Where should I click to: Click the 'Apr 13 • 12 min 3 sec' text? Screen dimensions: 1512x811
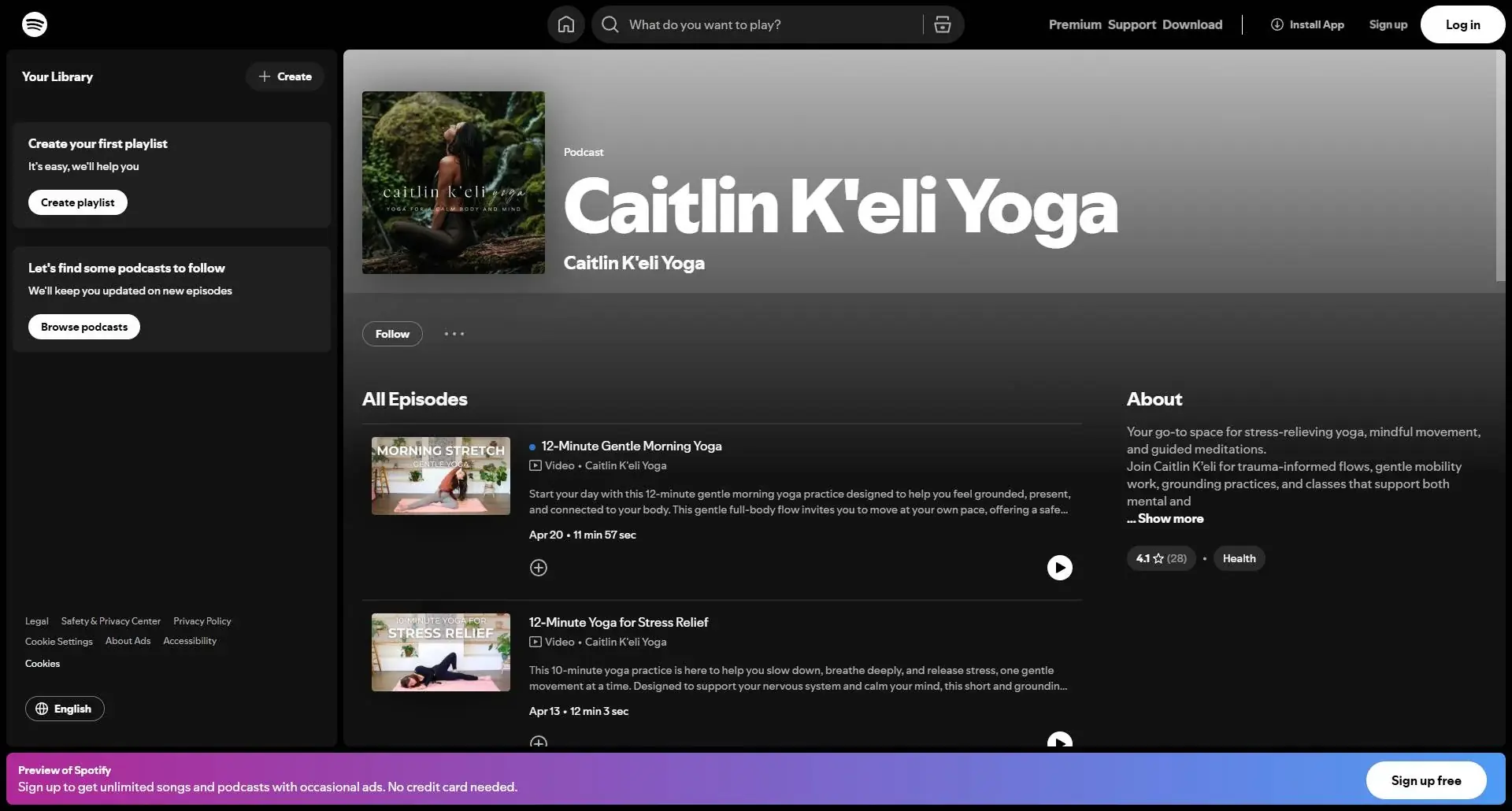tap(579, 711)
